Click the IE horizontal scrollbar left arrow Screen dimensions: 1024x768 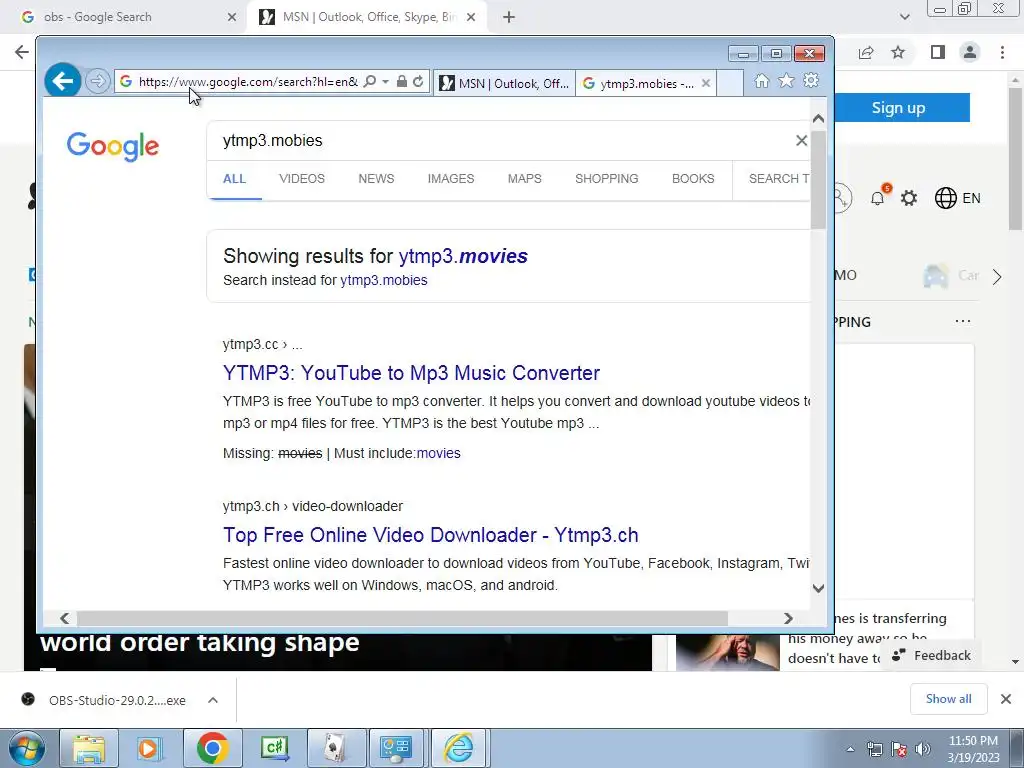64,618
